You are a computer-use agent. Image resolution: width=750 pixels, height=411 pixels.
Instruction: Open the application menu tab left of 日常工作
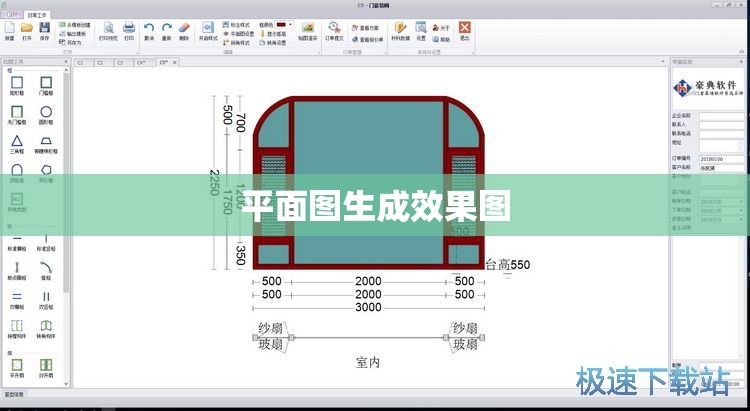pos(12,15)
